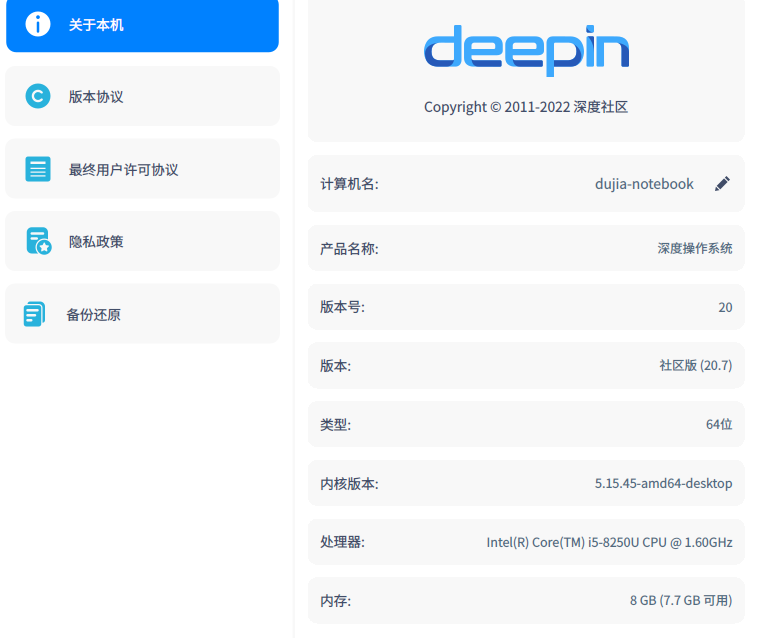Click the 社区版 (20.7) value
This screenshot has width=758, height=638.
pyautogui.click(x=696, y=365)
